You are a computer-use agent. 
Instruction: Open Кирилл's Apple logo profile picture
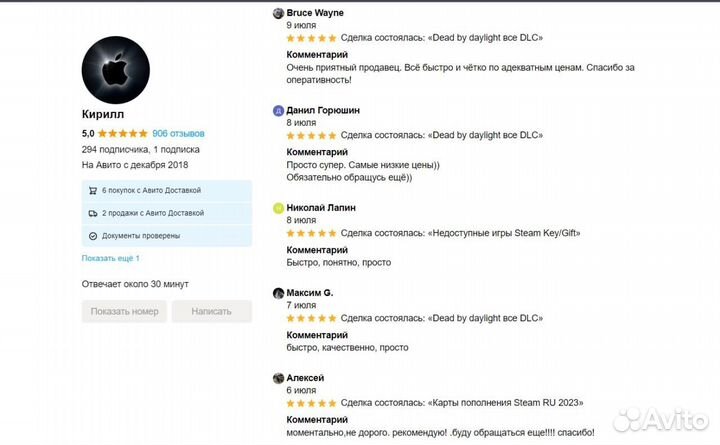coord(115,70)
